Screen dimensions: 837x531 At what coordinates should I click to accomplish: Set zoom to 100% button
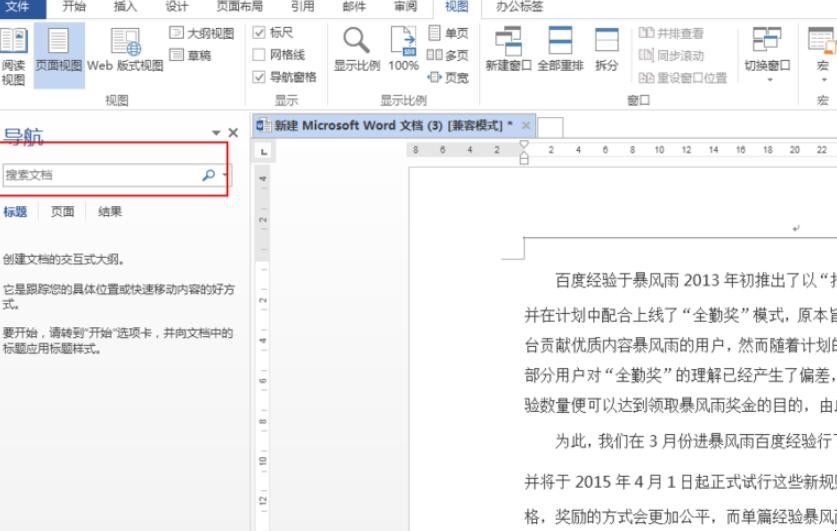click(x=403, y=48)
